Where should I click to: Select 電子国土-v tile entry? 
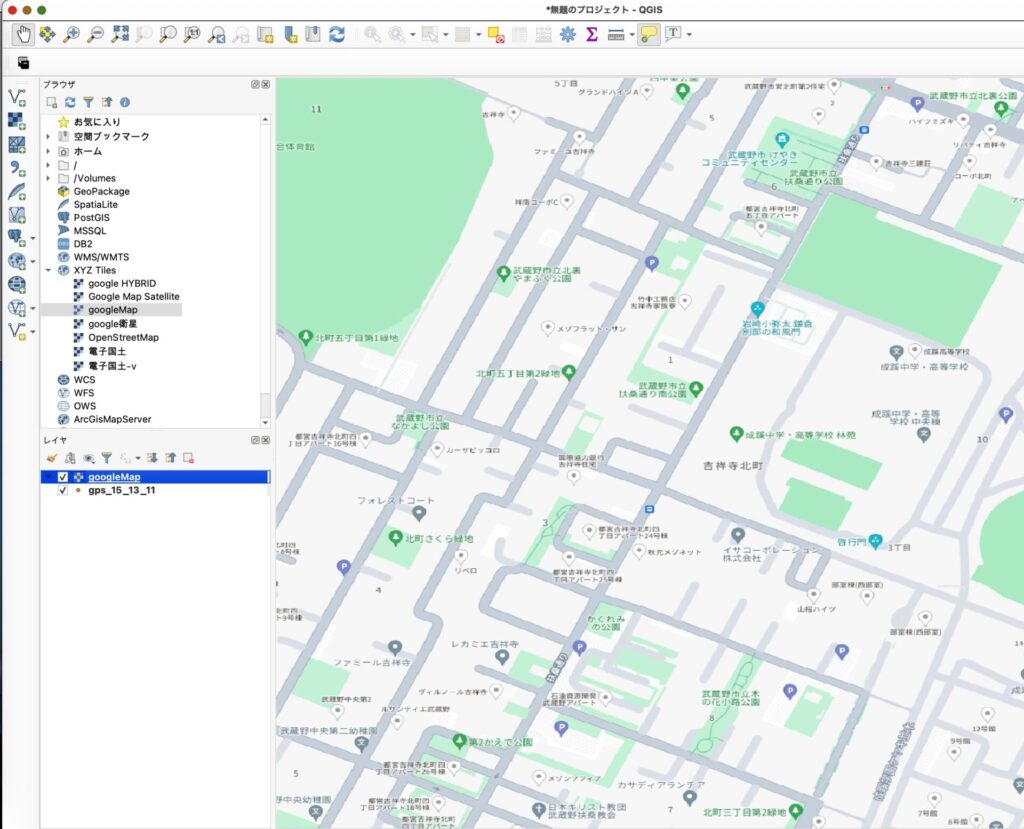[x=112, y=366]
